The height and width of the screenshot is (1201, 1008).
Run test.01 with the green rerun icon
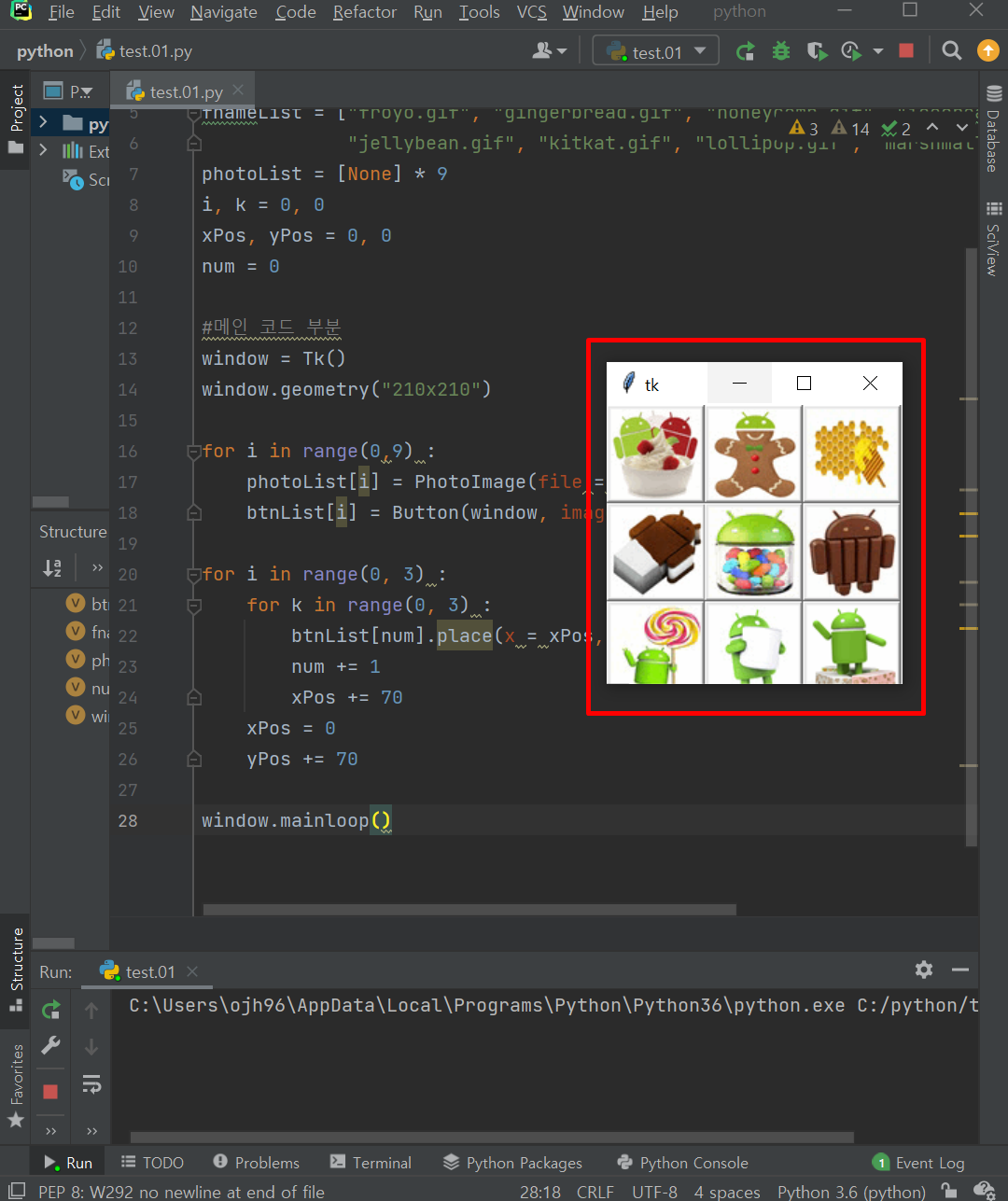click(x=745, y=51)
